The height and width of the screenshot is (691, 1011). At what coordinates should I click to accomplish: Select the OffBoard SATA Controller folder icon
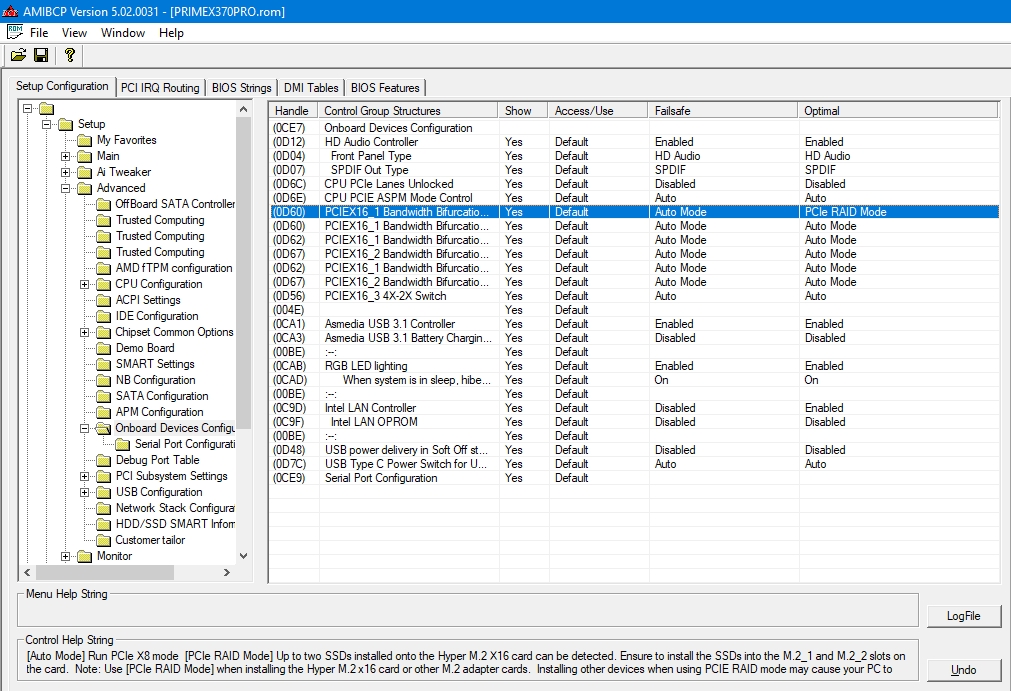pos(103,204)
